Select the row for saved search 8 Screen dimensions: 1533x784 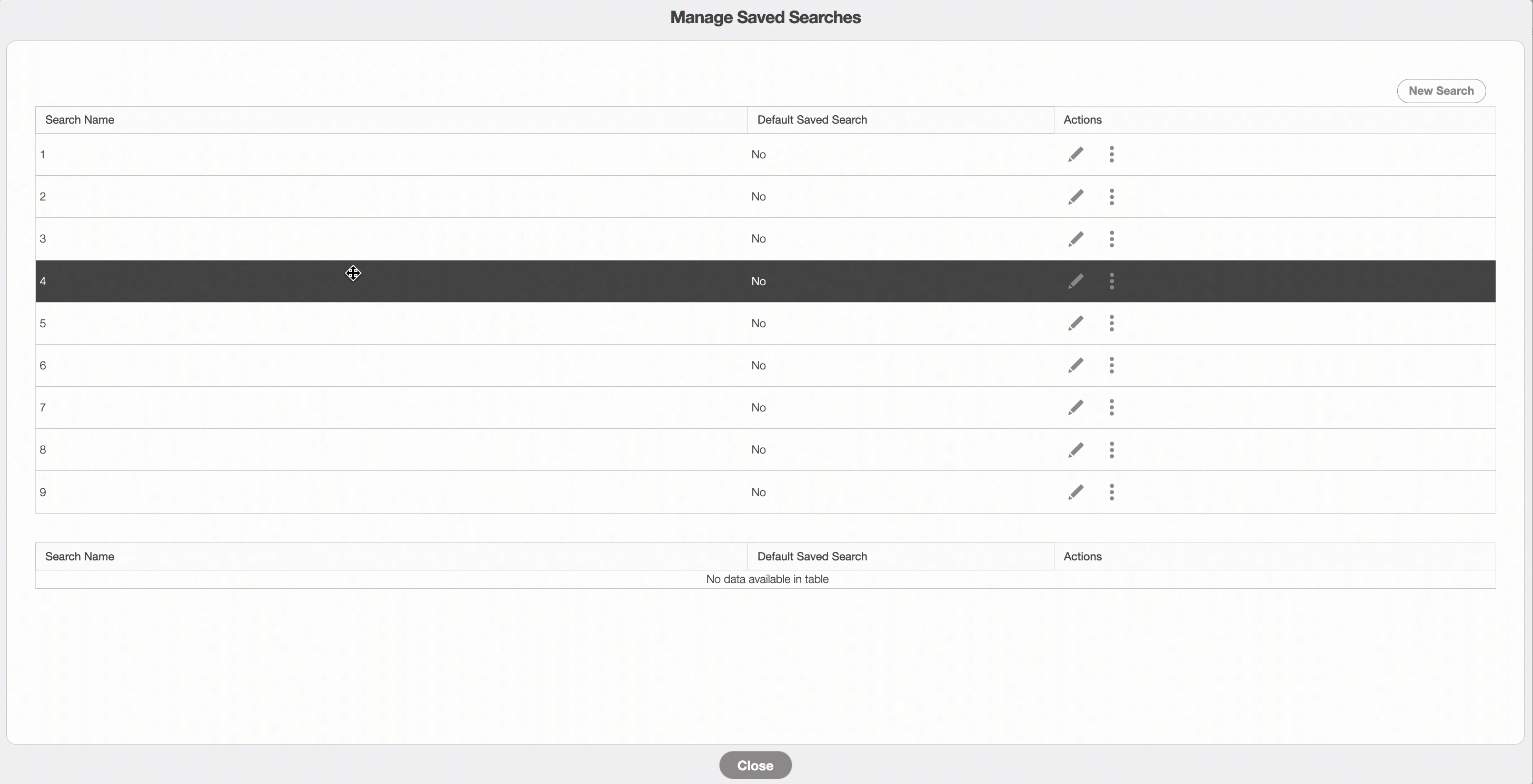click(x=357, y=450)
